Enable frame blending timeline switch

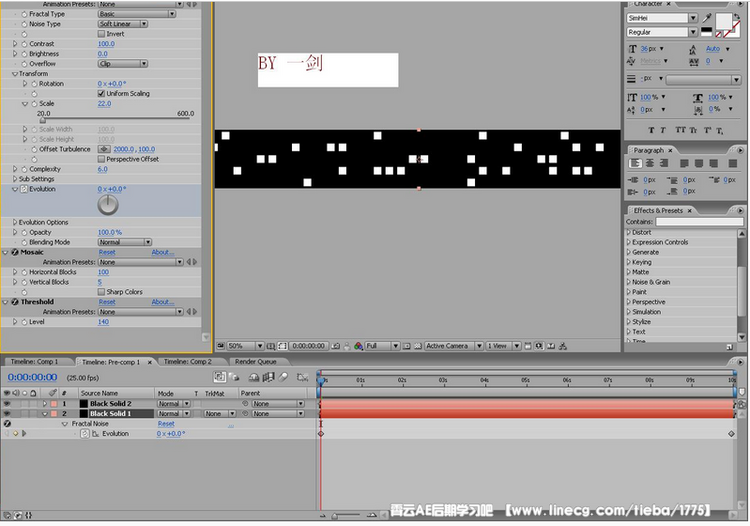268,377
